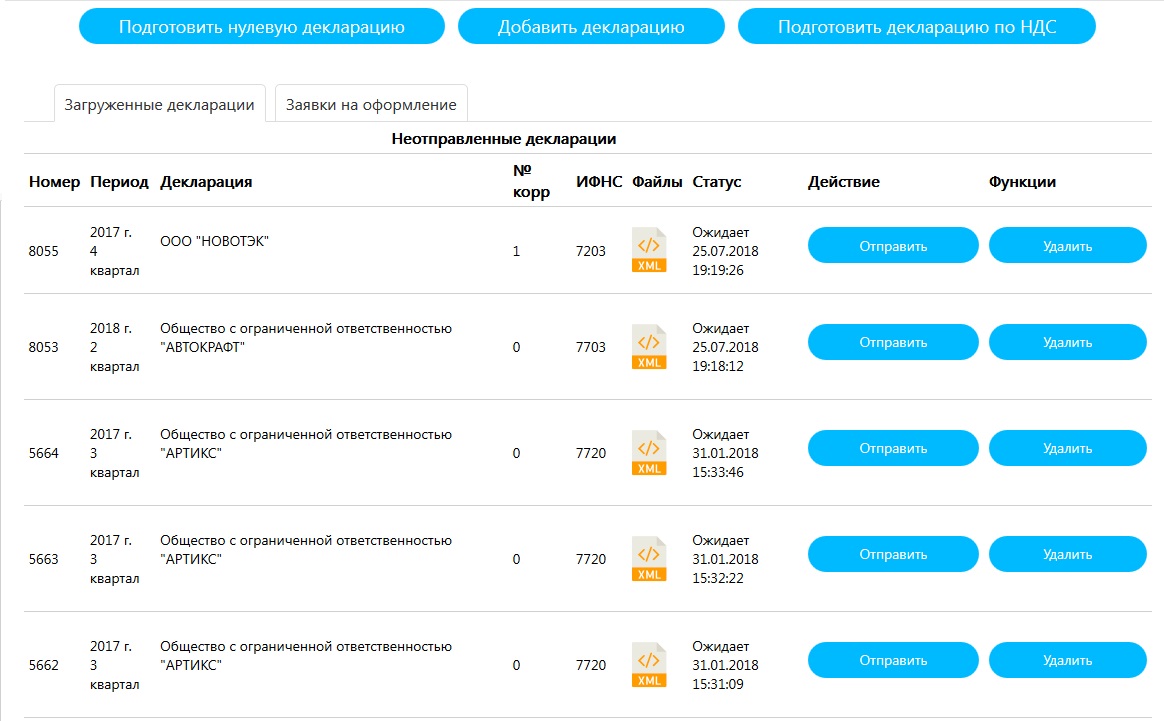
Task: Click status Ожидает 25.07.2018 19:19:26
Action: tap(725, 251)
